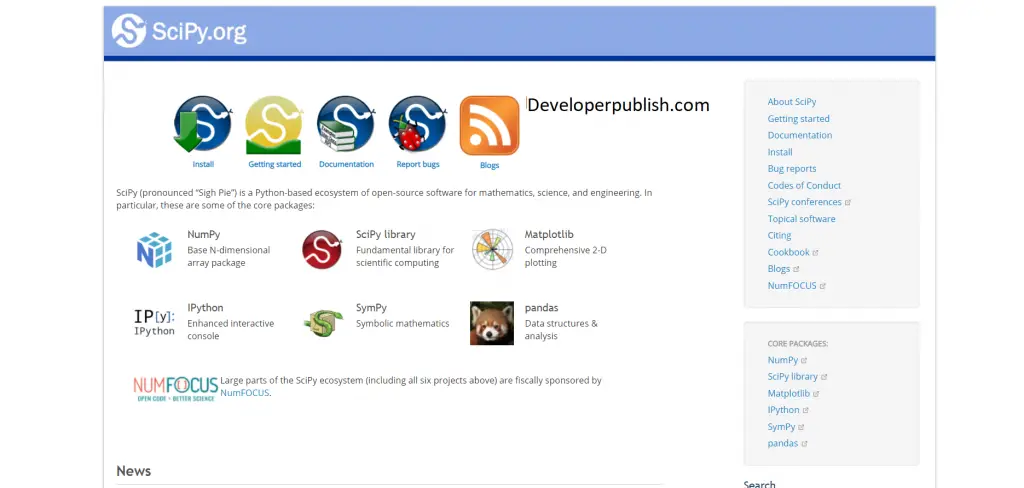
Task: Open Topical software sidebar link
Action: coord(801,219)
